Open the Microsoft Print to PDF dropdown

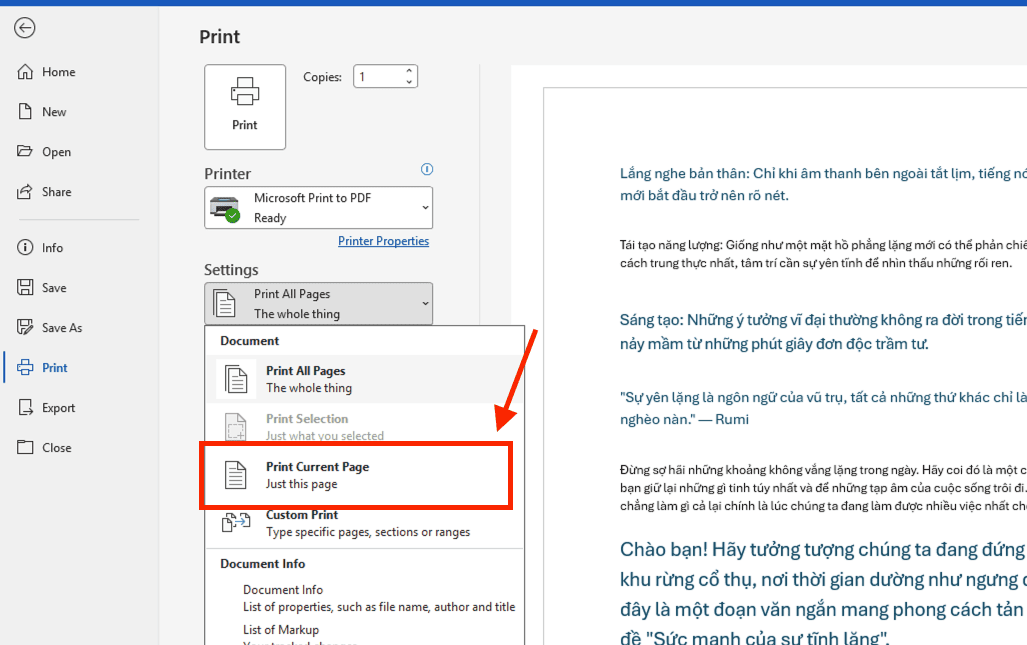(x=318, y=208)
